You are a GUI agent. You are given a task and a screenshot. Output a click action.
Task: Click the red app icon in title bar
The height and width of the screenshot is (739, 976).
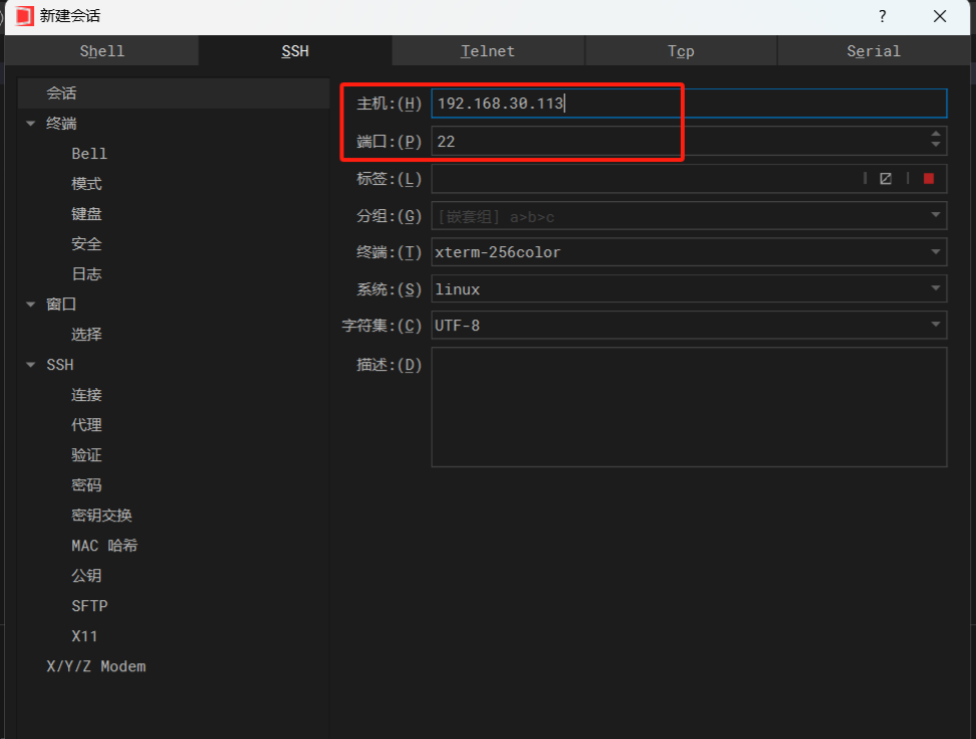pos(24,16)
